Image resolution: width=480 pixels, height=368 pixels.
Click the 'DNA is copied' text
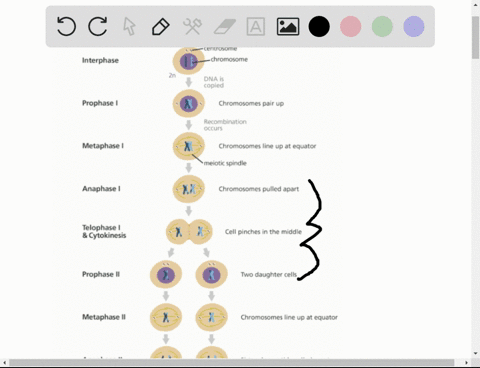tap(214, 82)
